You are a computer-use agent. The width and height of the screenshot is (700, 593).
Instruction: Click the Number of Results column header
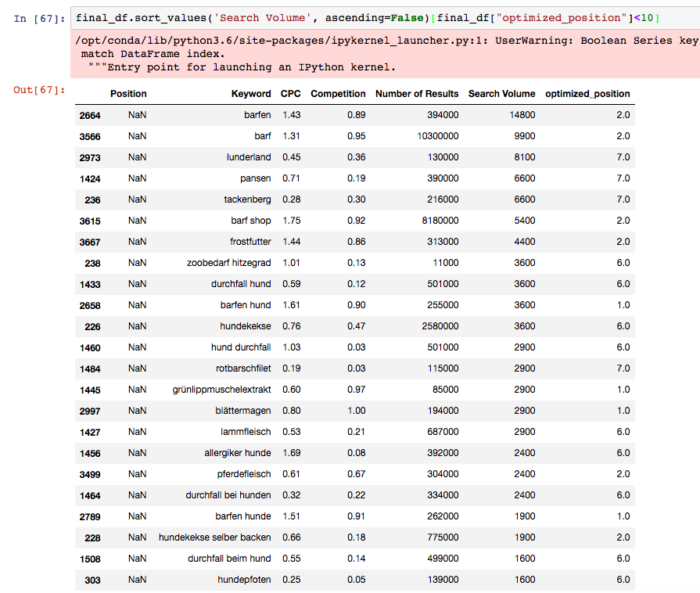[417, 94]
